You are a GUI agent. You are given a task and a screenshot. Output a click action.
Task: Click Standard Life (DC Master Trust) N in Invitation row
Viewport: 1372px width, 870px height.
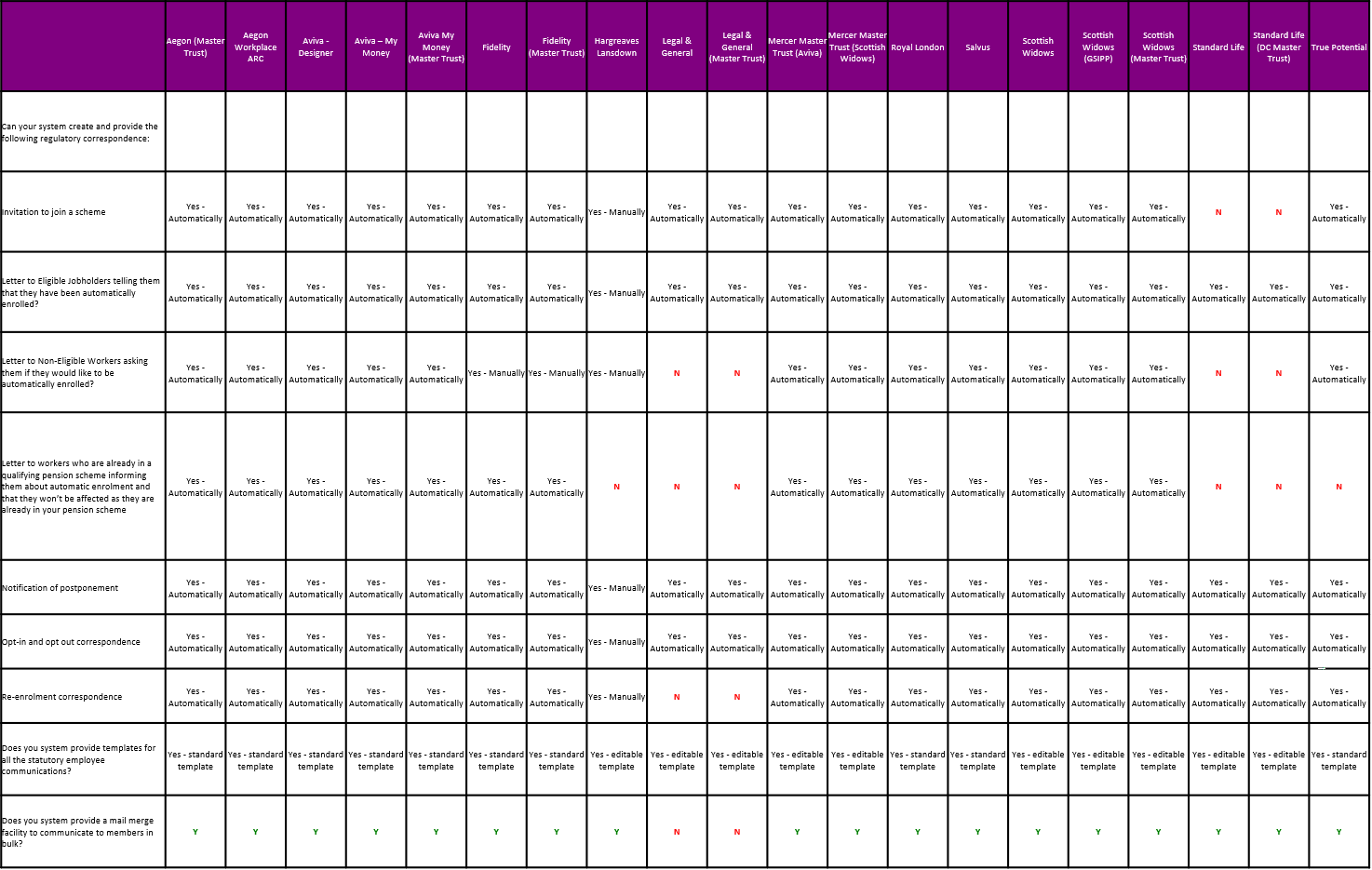click(x=1279, y=213)
